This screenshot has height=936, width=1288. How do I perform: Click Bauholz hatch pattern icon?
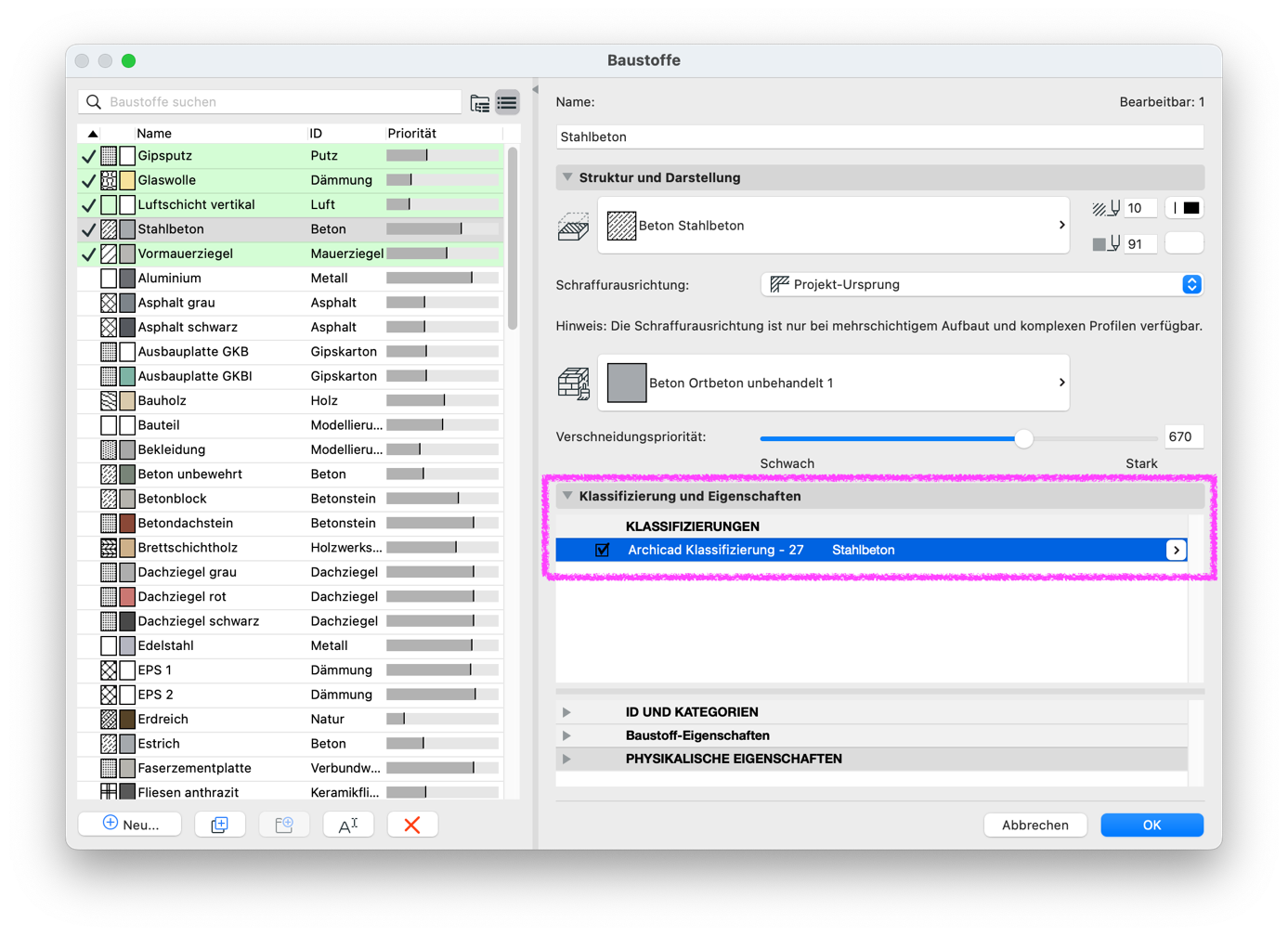(x=109, y=401)
